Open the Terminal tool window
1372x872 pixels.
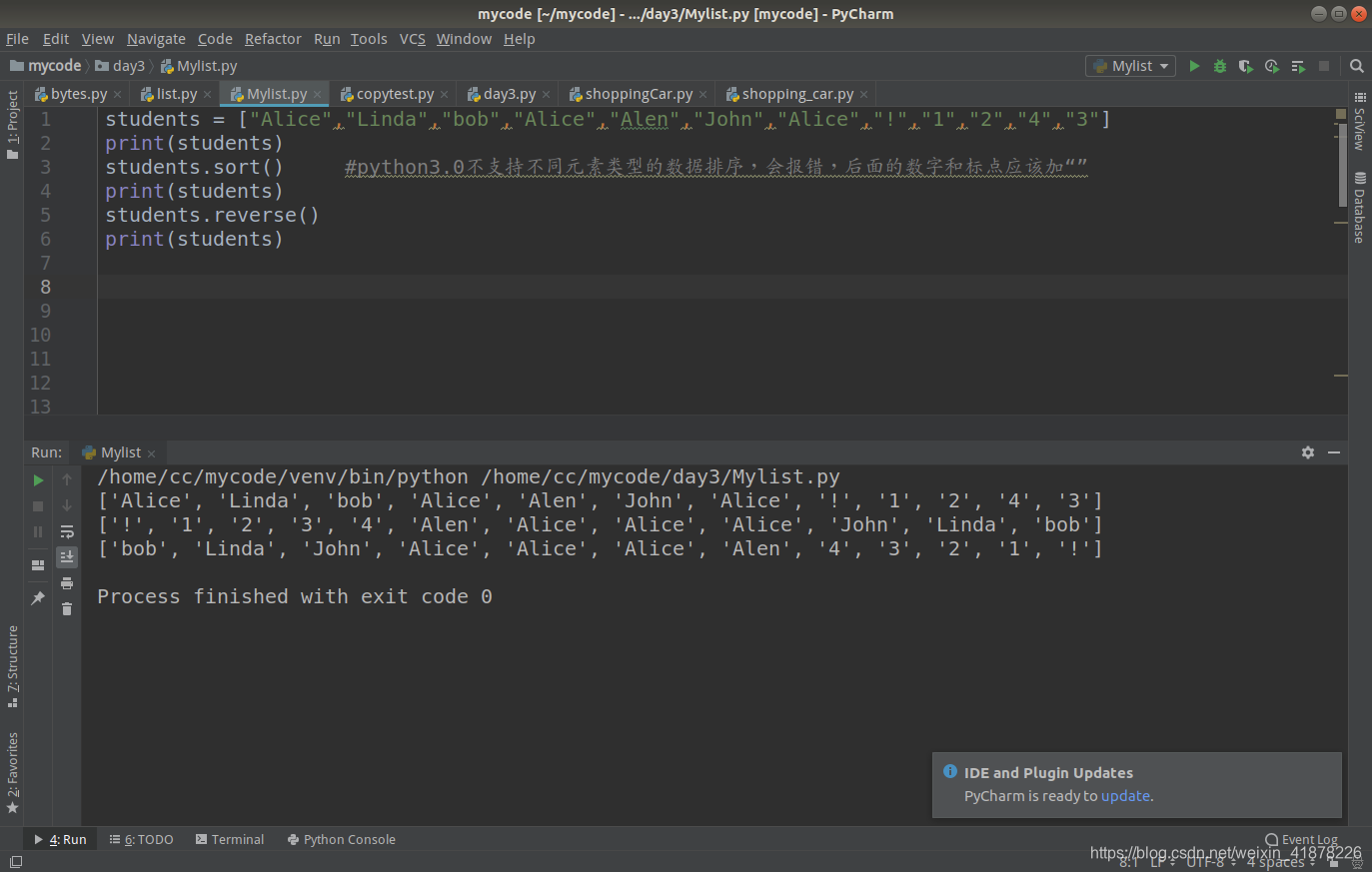coord(230,840)
